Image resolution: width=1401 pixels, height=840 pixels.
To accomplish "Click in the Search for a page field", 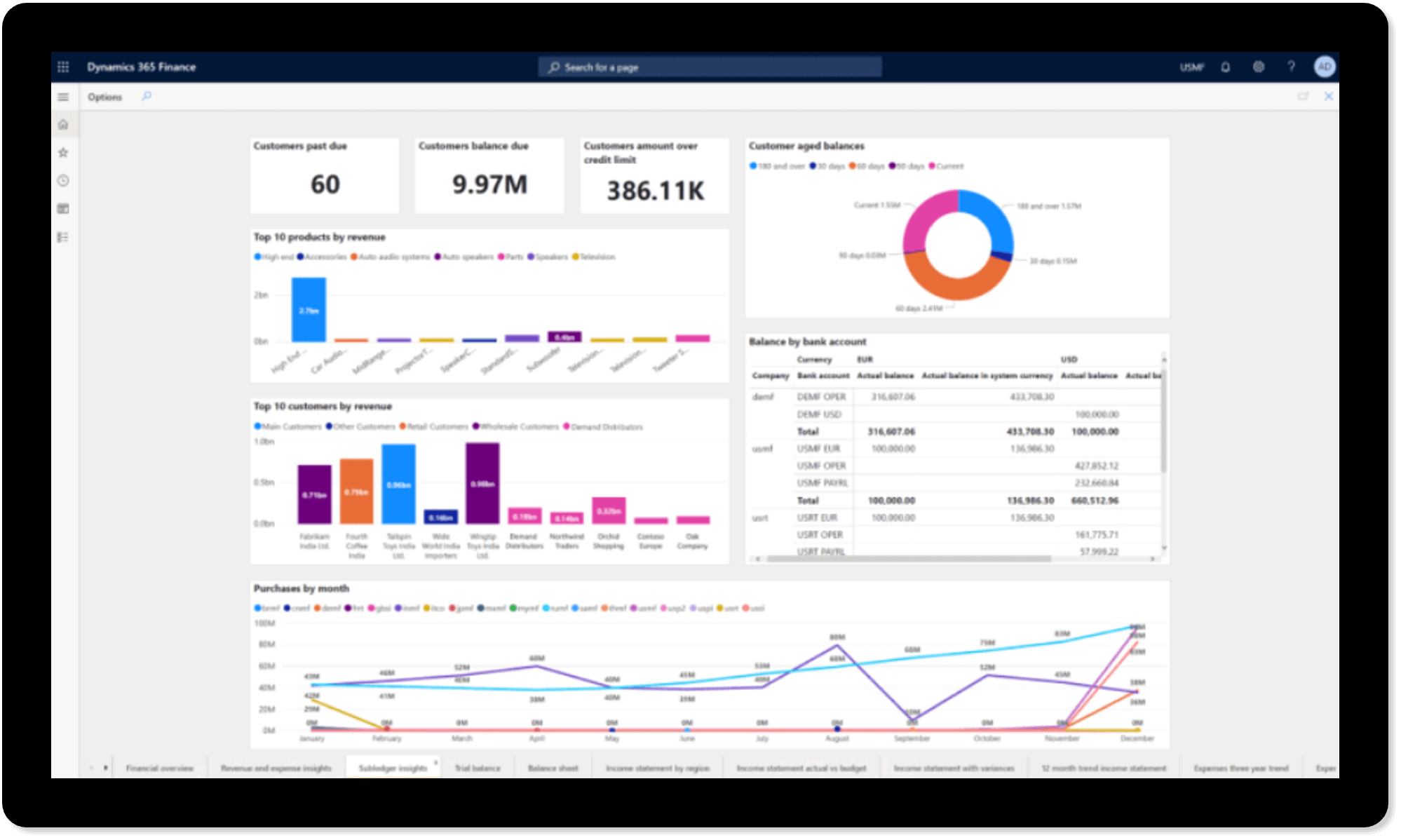I will [710, 67].
